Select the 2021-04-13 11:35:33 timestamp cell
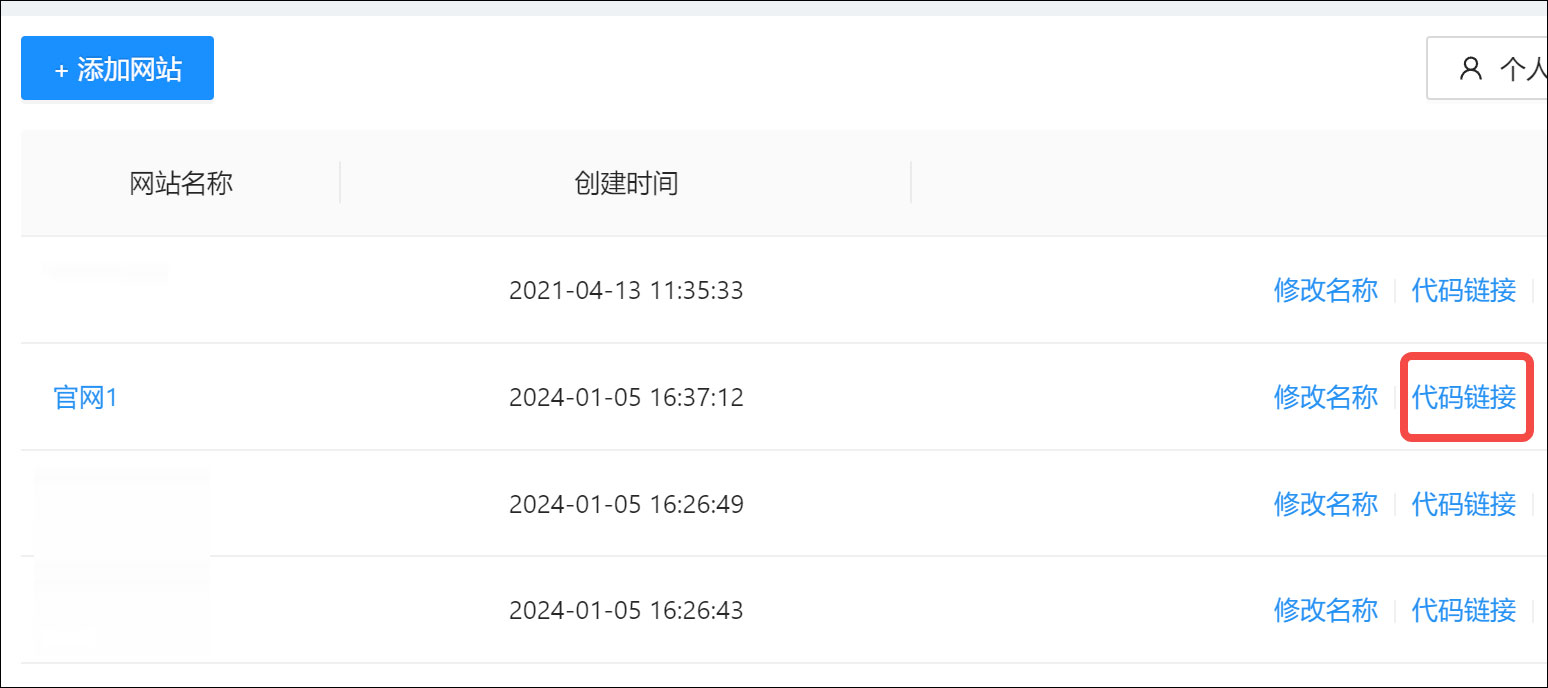Viewport: 1548px width, 688px height. (x=626, y=290)
